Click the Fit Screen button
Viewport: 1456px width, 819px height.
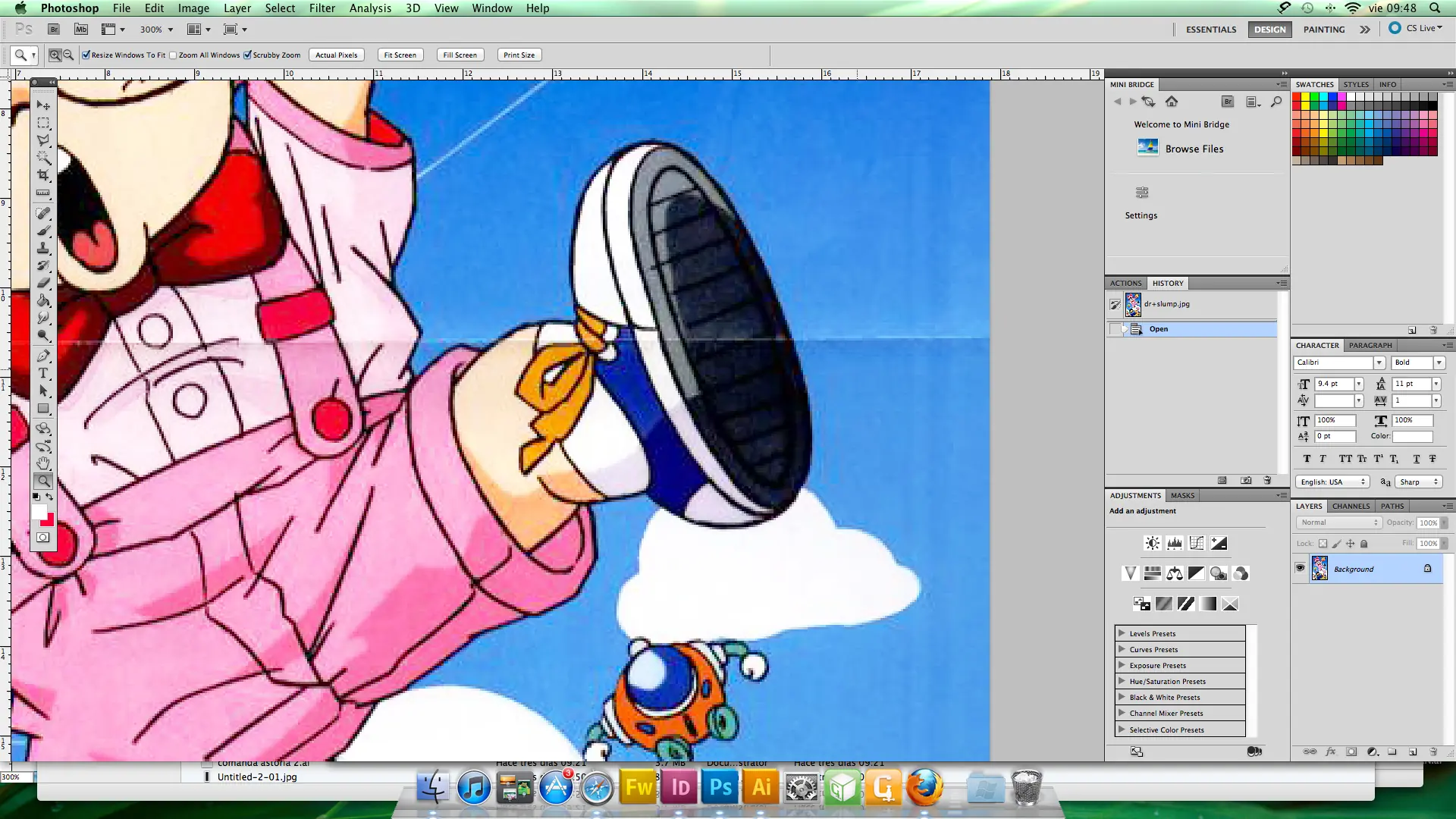[x=400, y=55]
